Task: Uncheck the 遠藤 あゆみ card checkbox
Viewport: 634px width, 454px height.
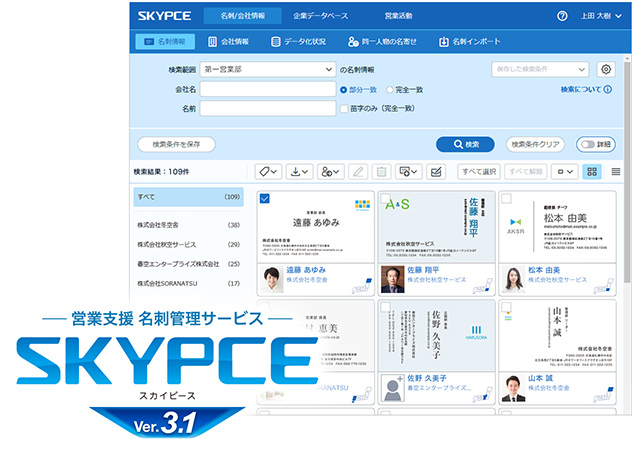Action: click(264, 198)
